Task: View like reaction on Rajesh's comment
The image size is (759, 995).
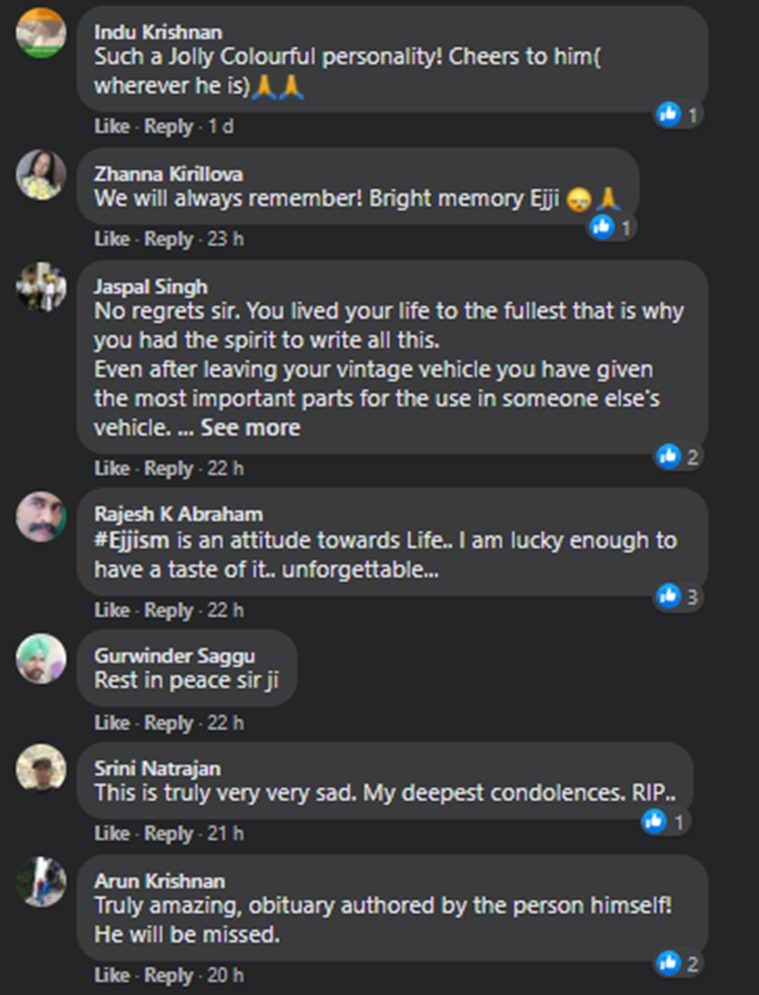Action: (x=678, y=598)
